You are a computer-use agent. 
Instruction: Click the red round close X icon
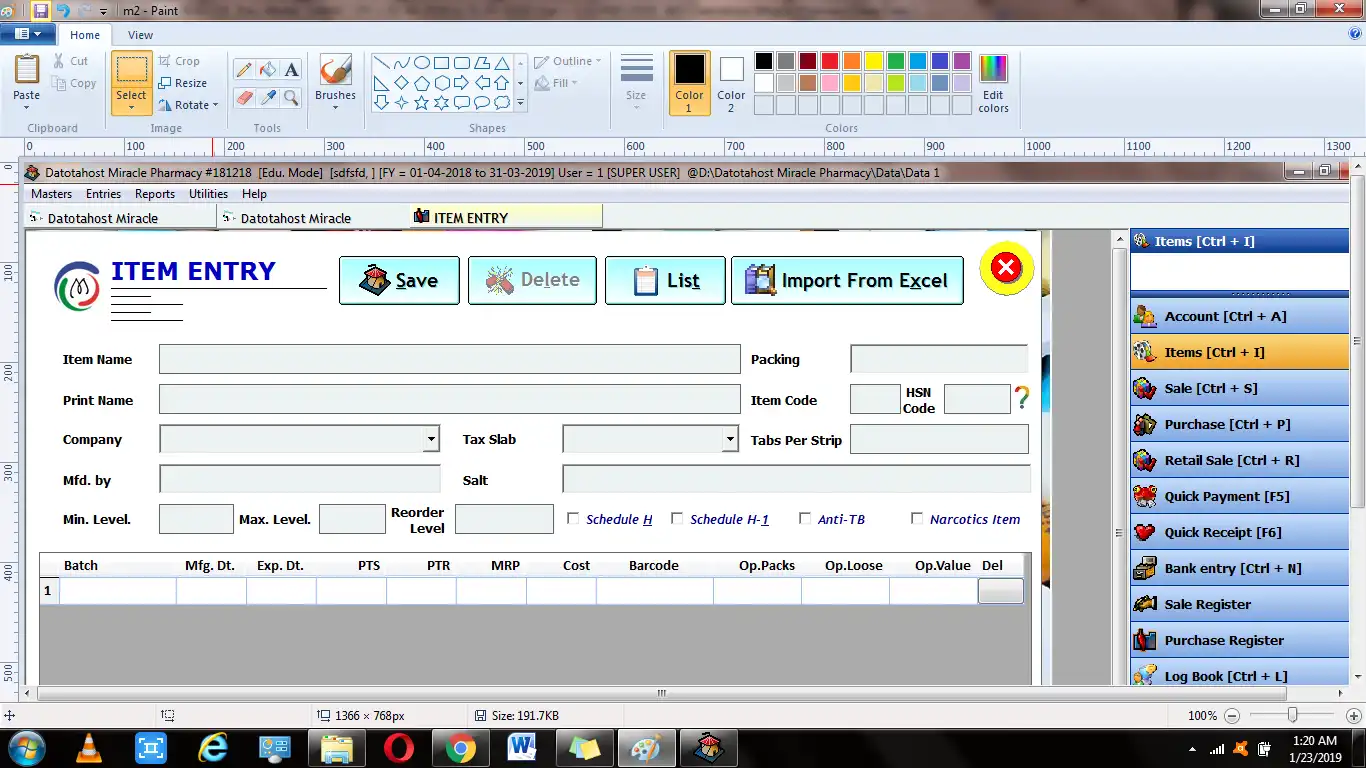1006,268
